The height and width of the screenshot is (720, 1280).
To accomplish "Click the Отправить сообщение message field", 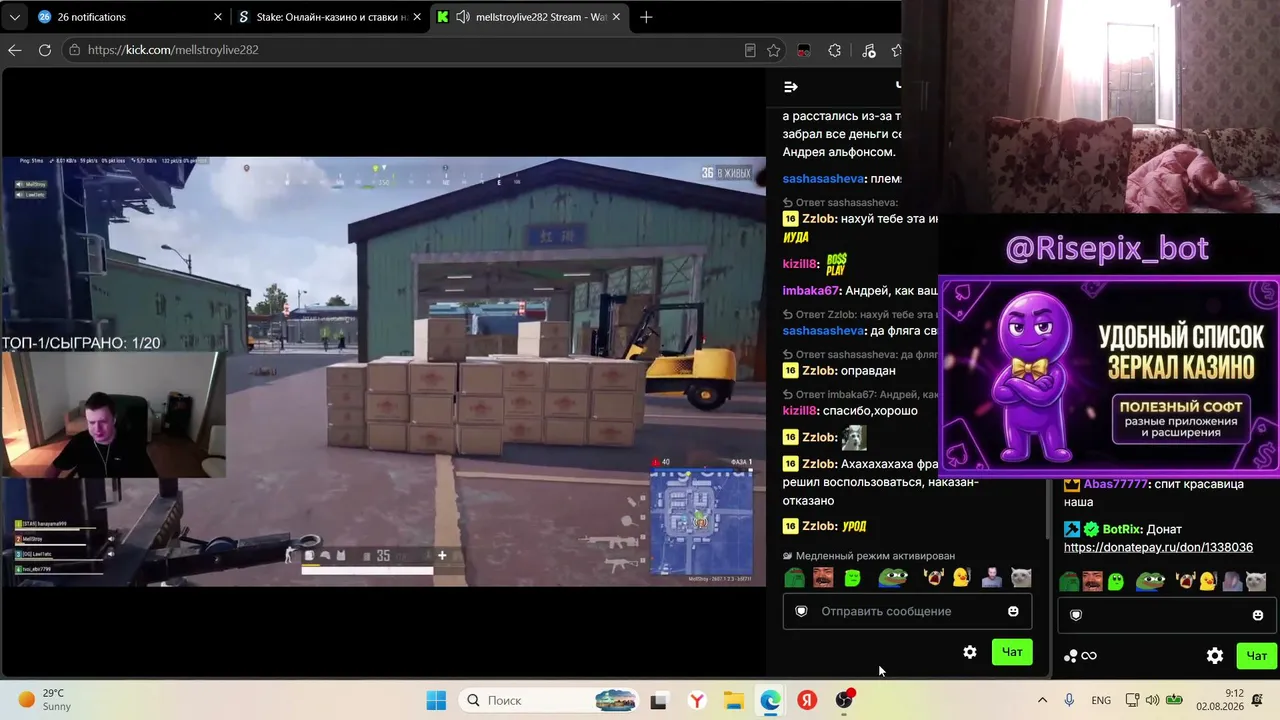I will (907, 611).
